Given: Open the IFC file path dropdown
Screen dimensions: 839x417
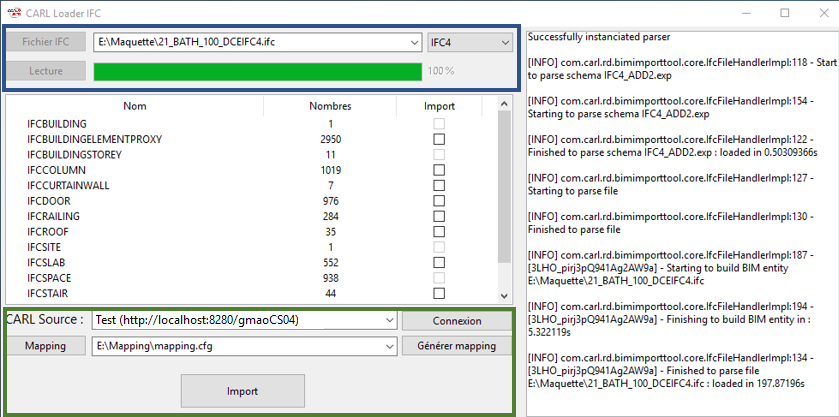Looking at the screenshot, I should [x=415, y=42].
